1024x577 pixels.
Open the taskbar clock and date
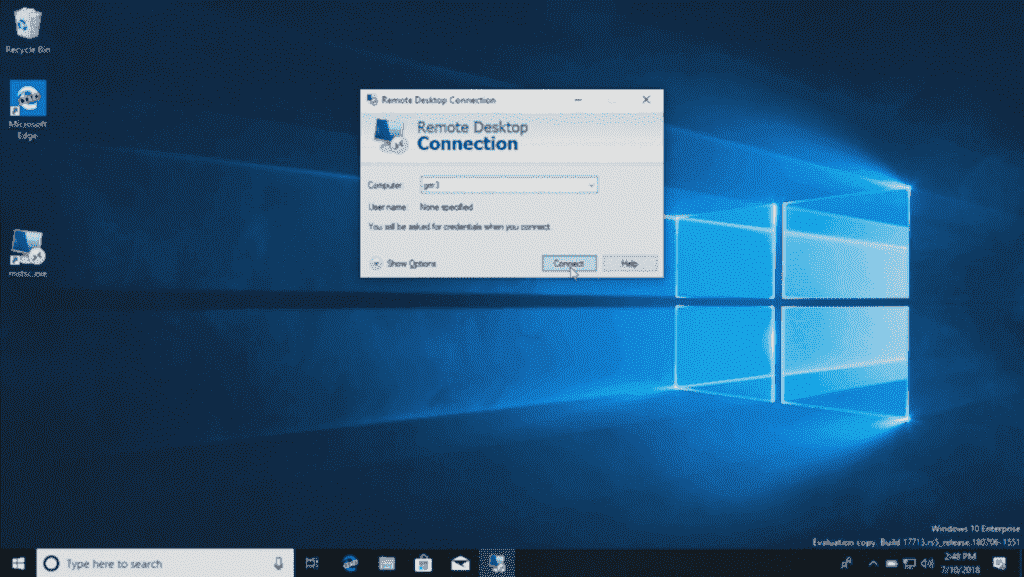[x=960, y=563]
